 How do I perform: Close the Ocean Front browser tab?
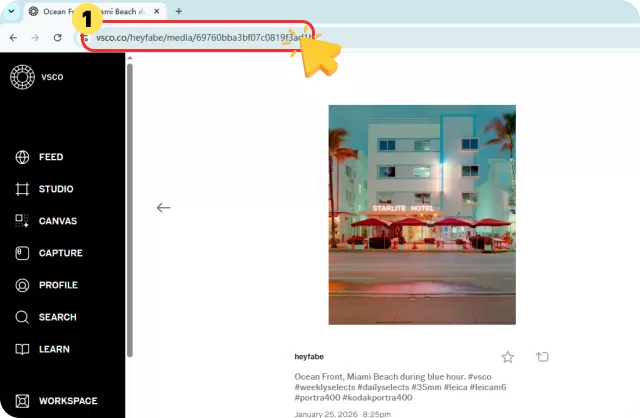pos(156,11)
